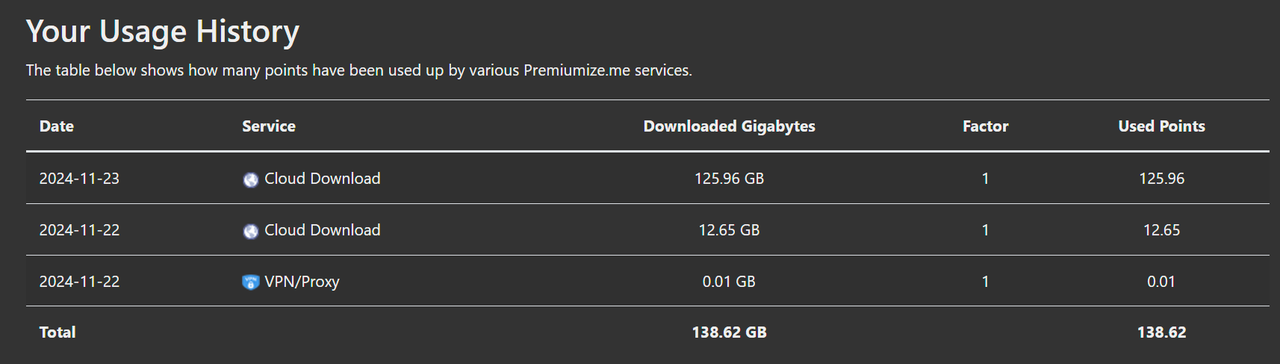Click the 0.01 used points value
This screenshot has width=1280, height=364.
(1161, 282)
